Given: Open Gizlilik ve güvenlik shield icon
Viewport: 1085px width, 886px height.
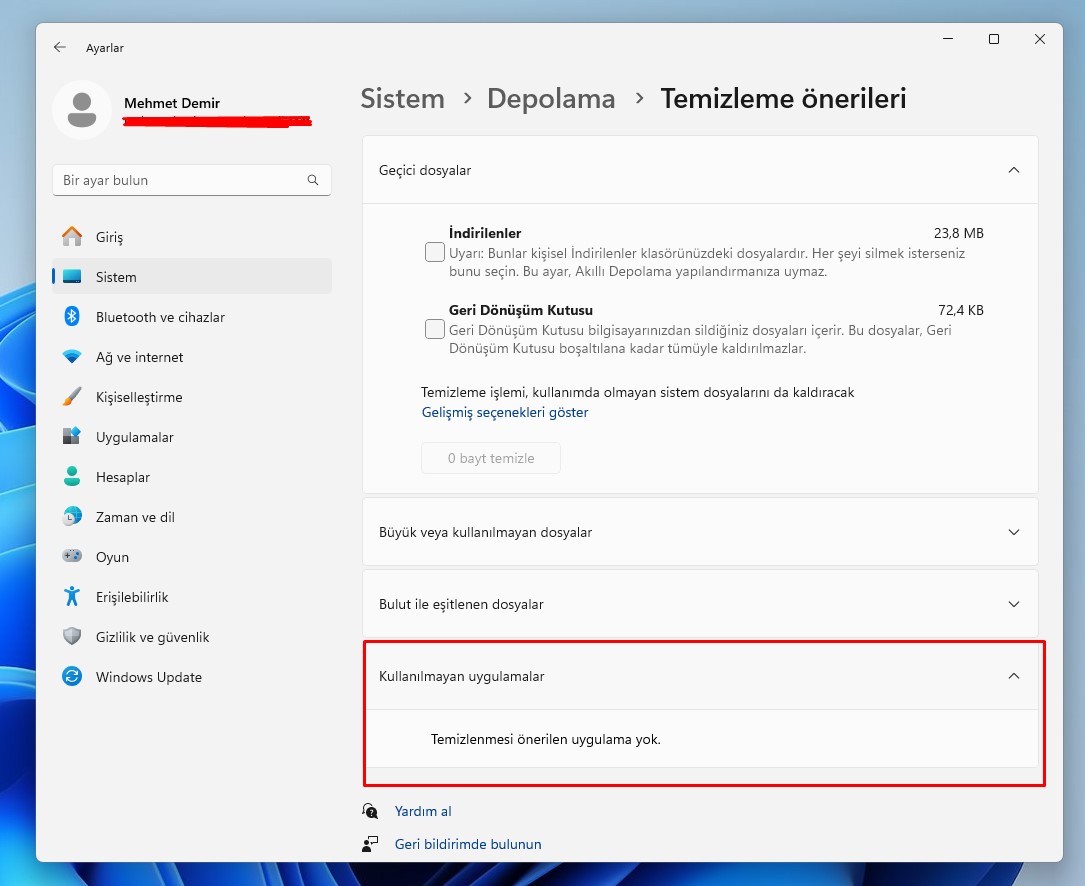Looking at the screenshot, I should point(72,636).
